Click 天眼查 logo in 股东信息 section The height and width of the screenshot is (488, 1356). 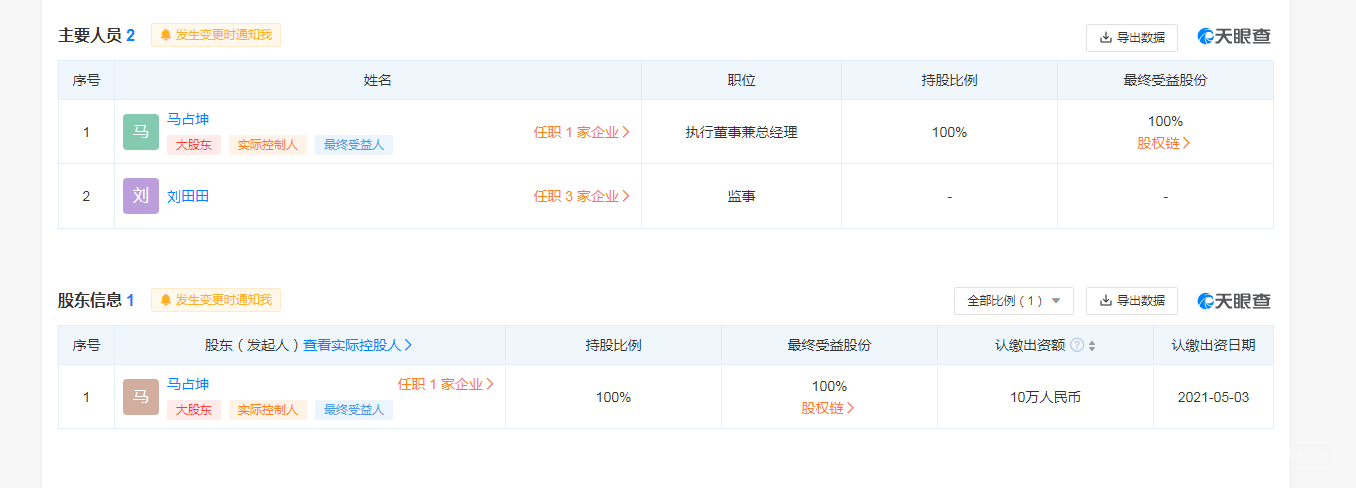tap(1235, 301)
